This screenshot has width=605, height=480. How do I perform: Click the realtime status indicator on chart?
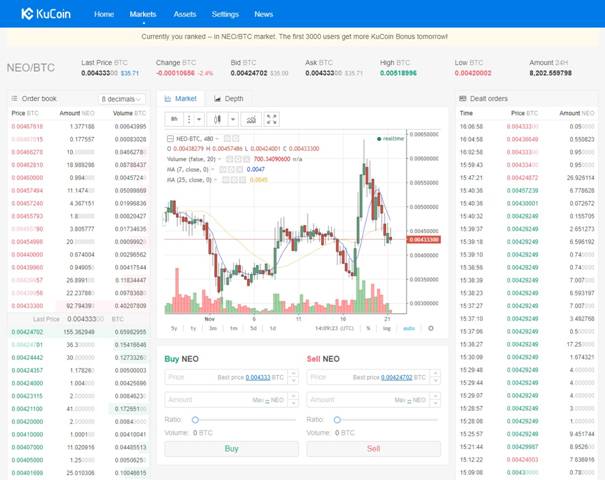[390, 139]
